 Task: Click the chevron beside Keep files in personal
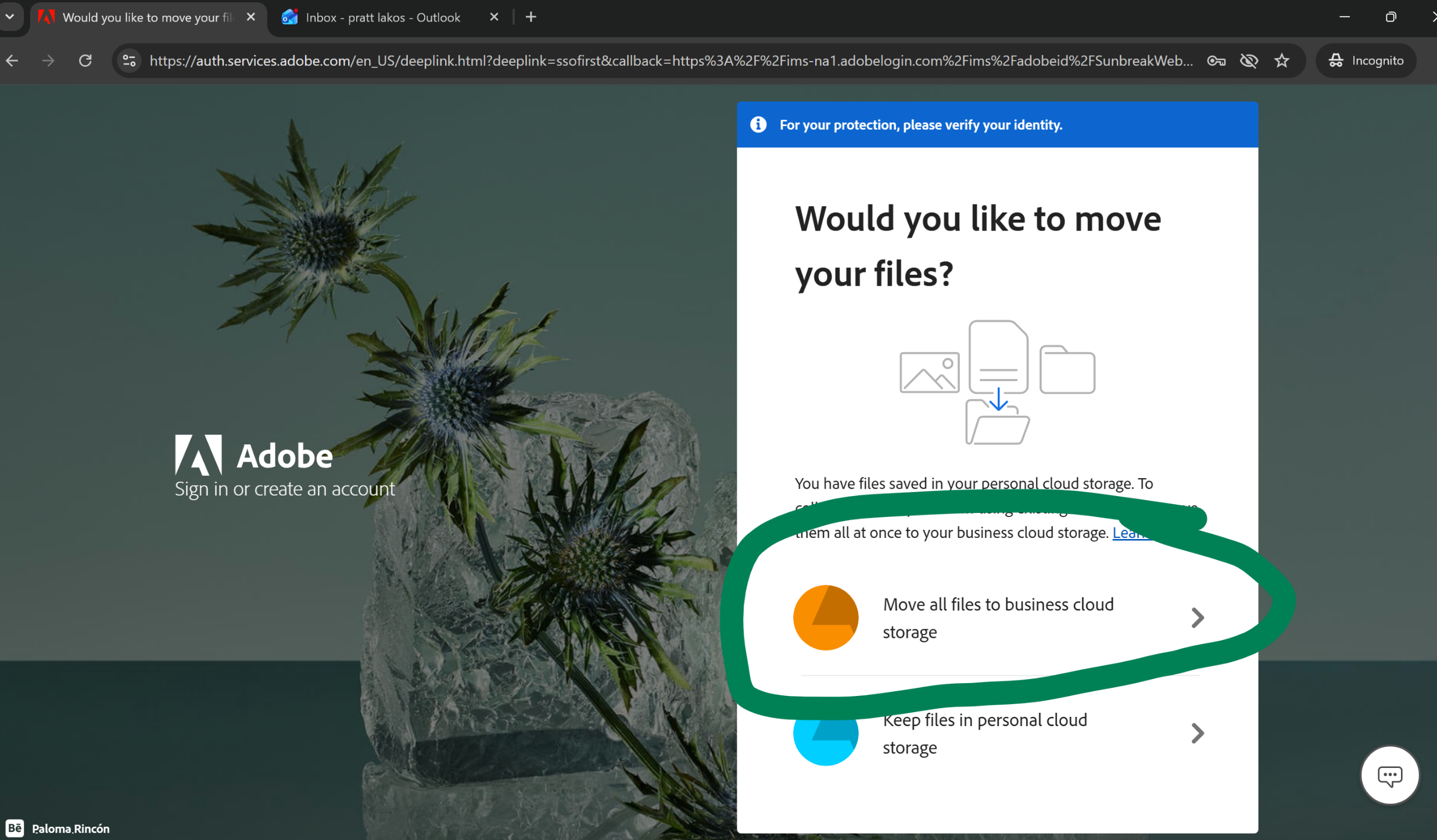pos(1197,733)
